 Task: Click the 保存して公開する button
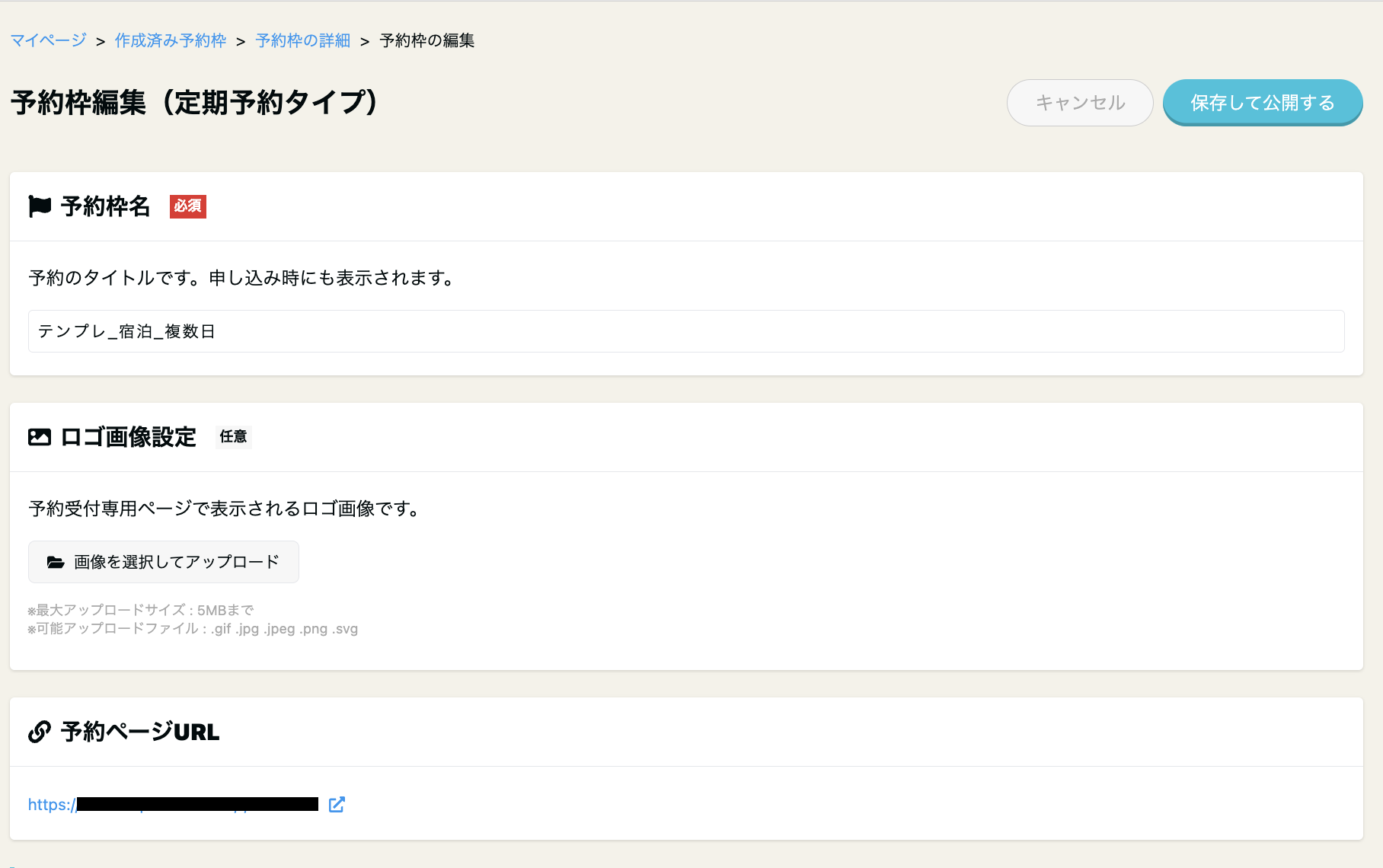(1262, 102)
